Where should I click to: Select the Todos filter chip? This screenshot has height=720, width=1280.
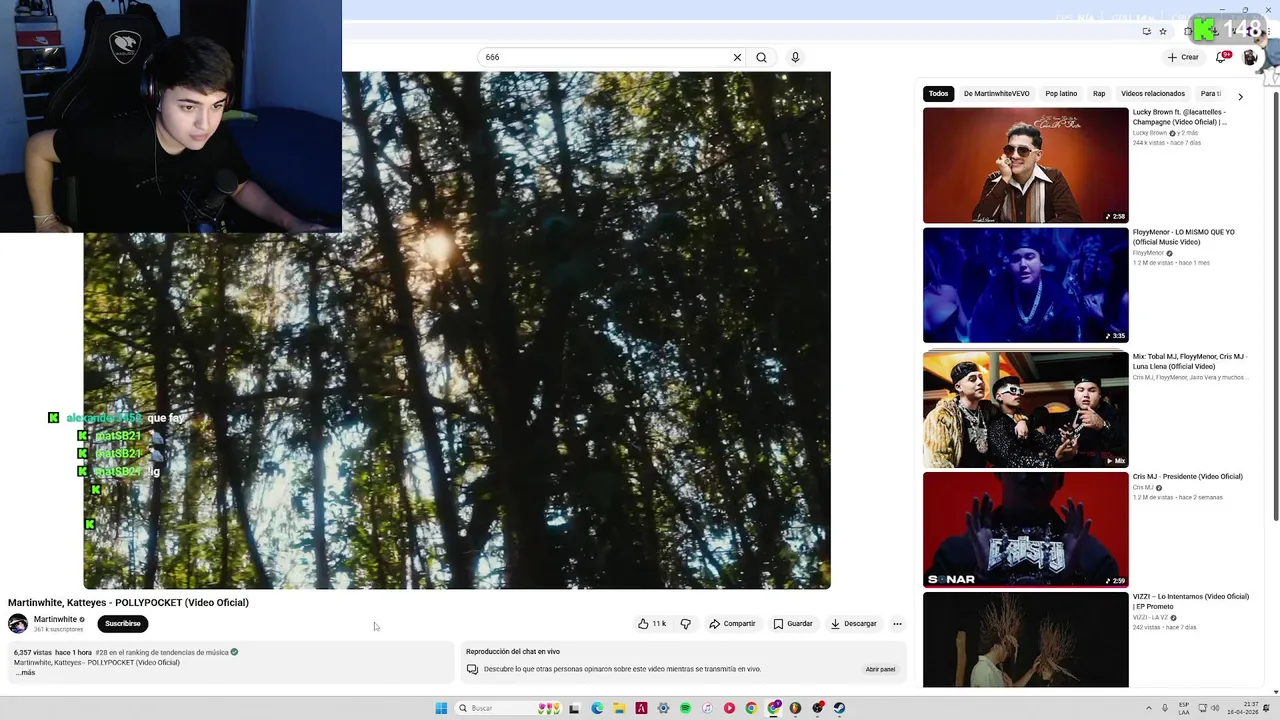938,94
